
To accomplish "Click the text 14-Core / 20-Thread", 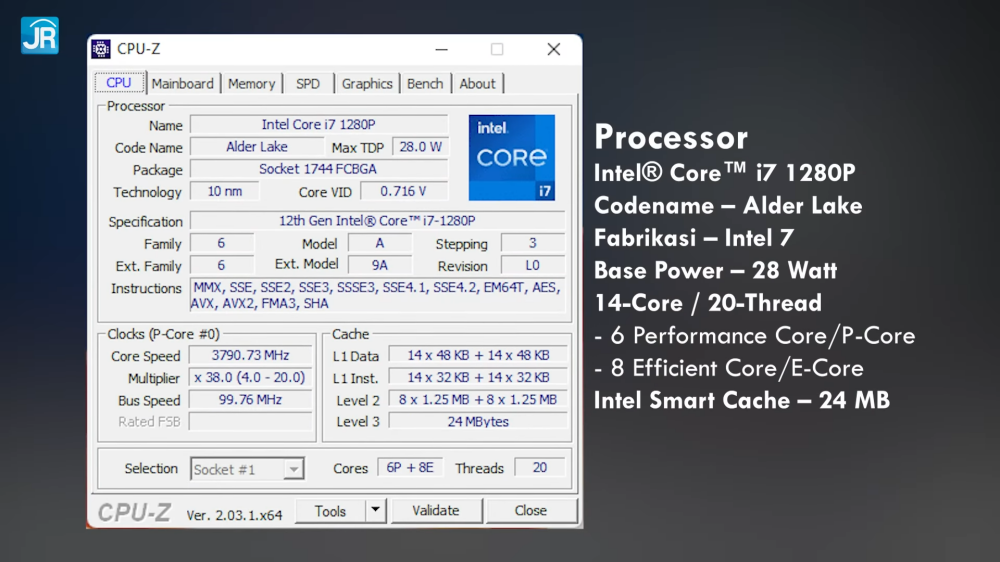I will pyautogui.click(x=708, y=303).
